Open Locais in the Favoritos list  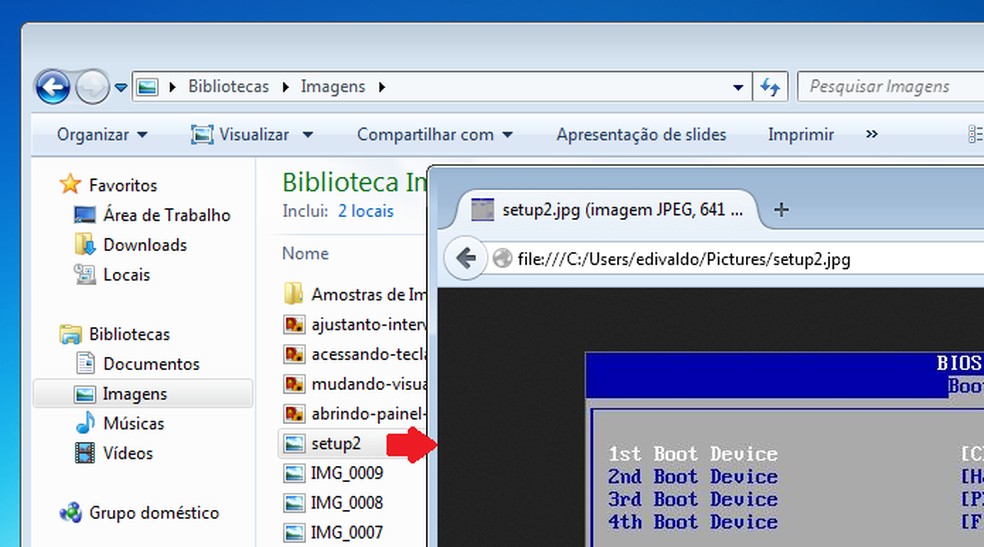pos(126,275)
